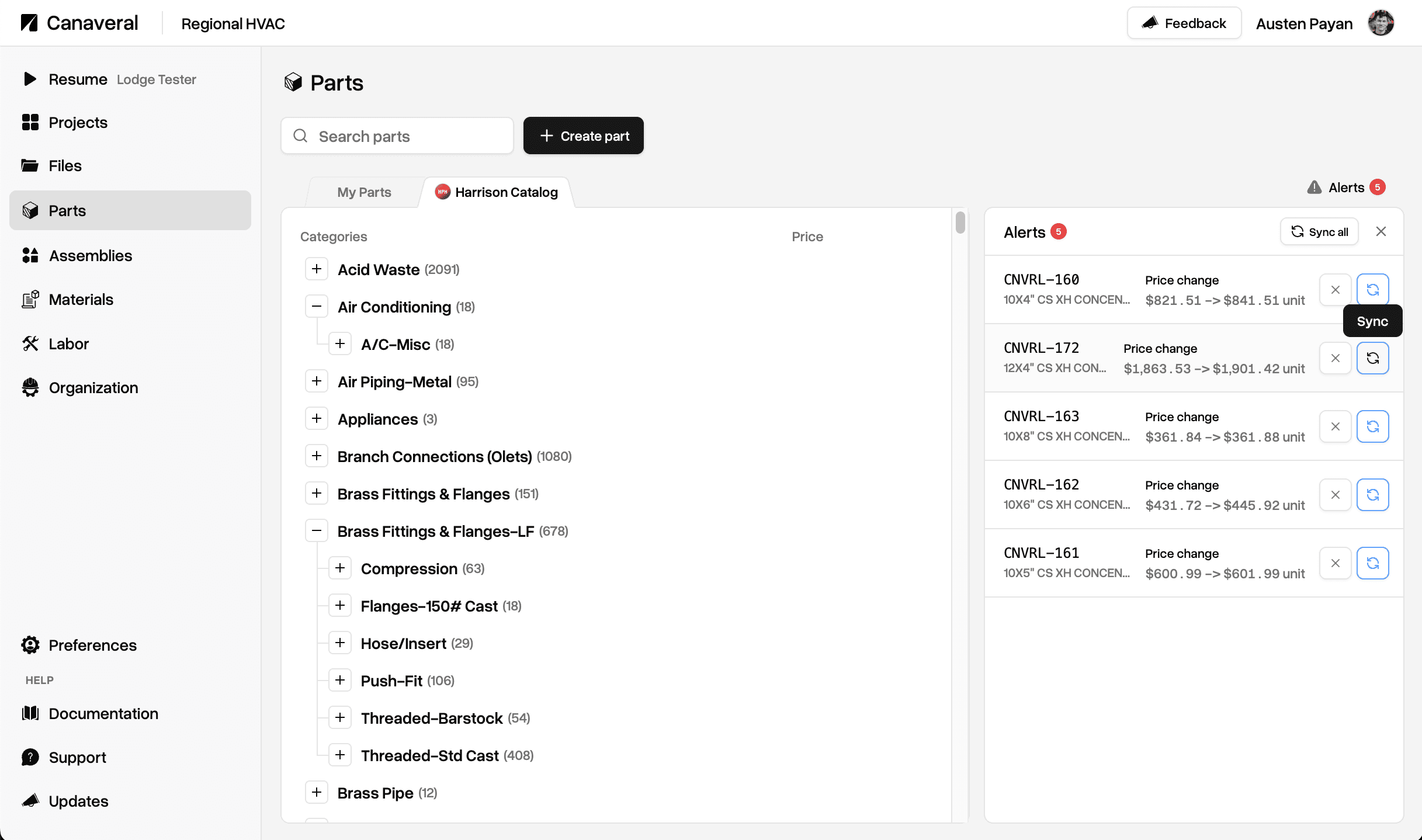The image size is (1422, 840).
Task: Open the Documentation help item
Action: coord(130,714)
